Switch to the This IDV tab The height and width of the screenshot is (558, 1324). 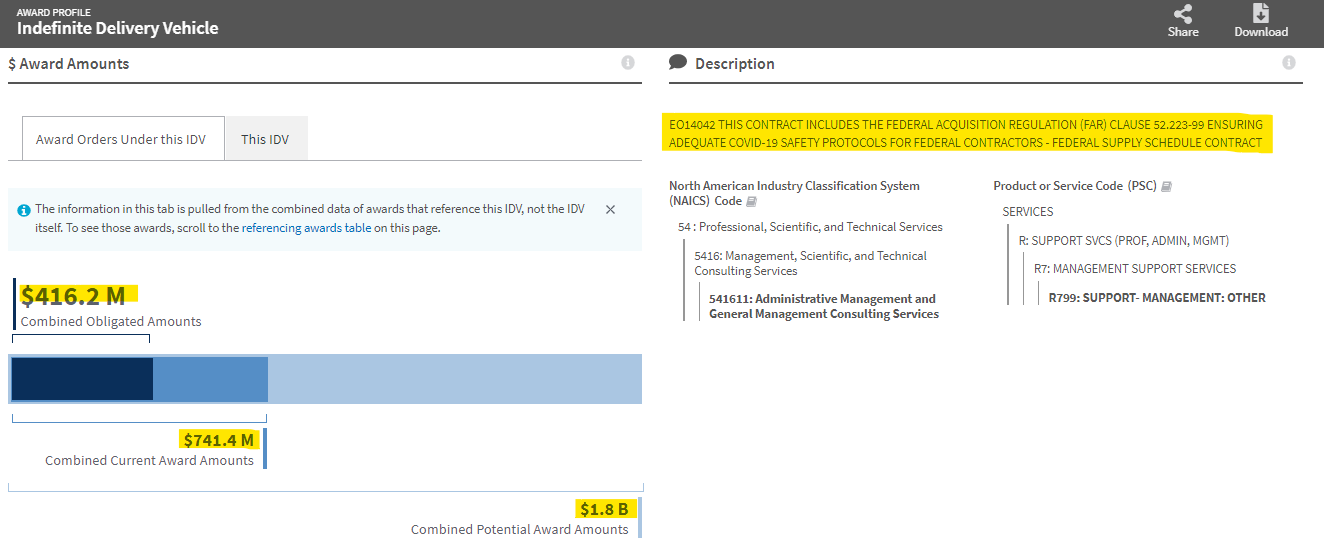pyautogui.click(x=265, y=139)
